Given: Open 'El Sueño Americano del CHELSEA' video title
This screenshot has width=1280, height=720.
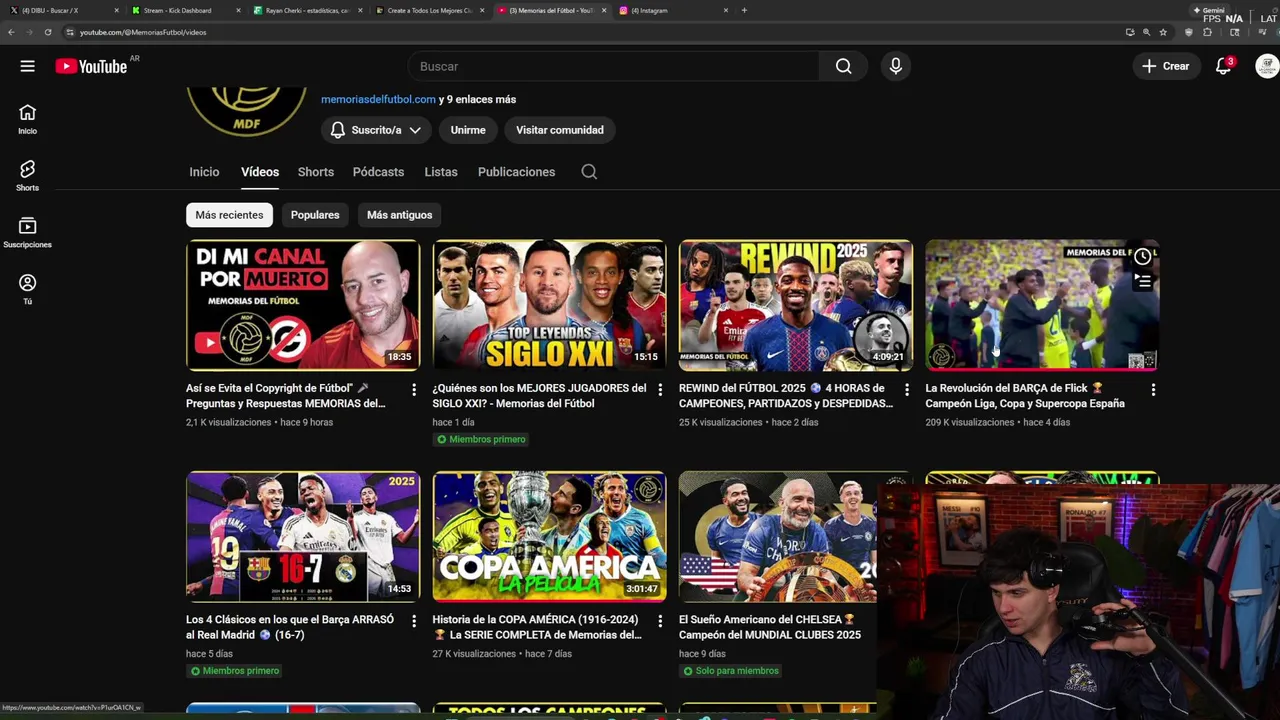Looking at the screenshot, I should 770,627.
